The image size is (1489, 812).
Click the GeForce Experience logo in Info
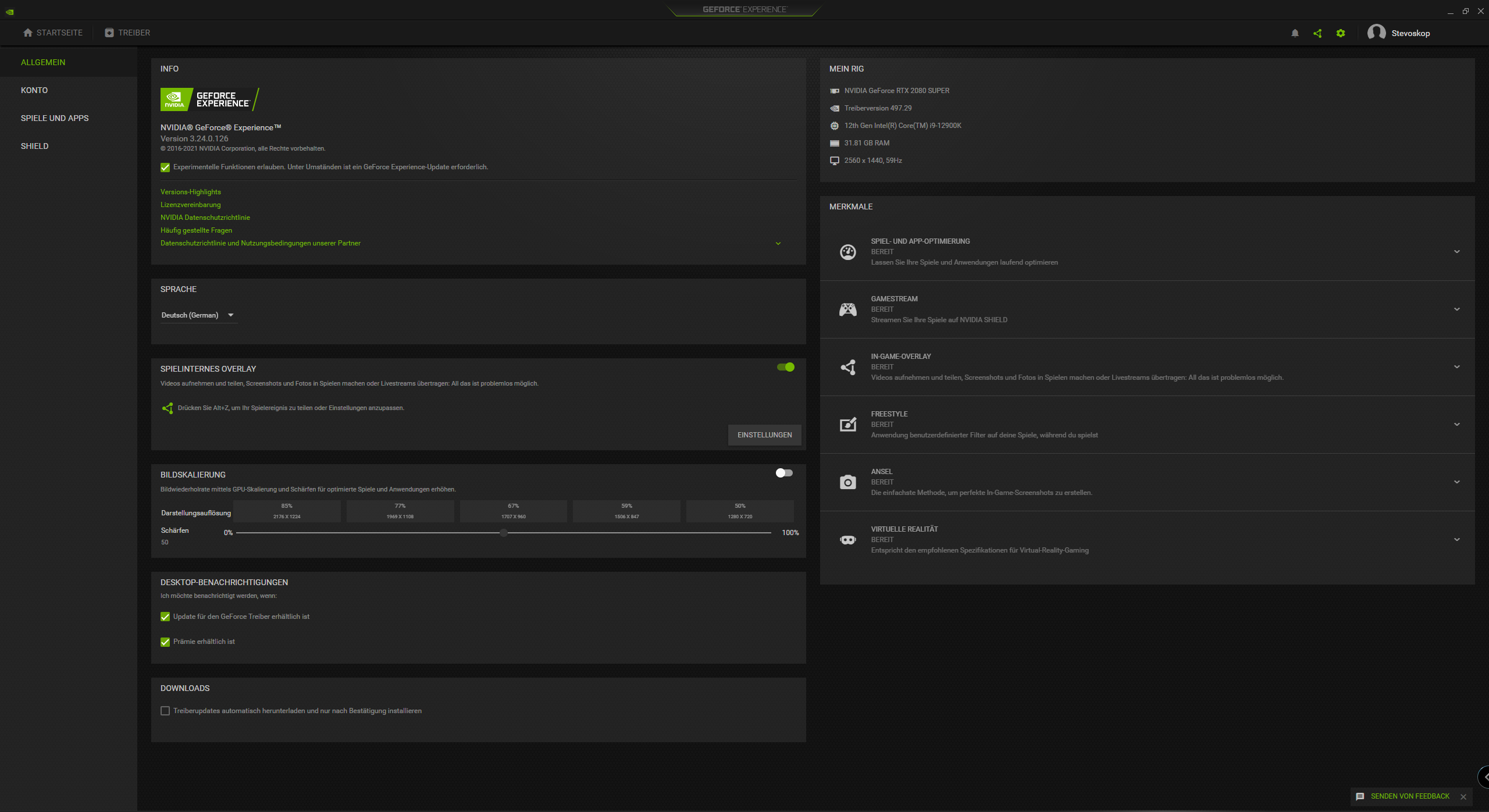click(210, 99)
